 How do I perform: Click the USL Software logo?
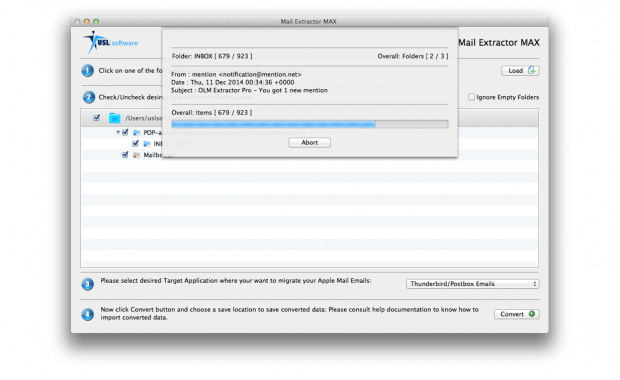(x=110, y=42)
